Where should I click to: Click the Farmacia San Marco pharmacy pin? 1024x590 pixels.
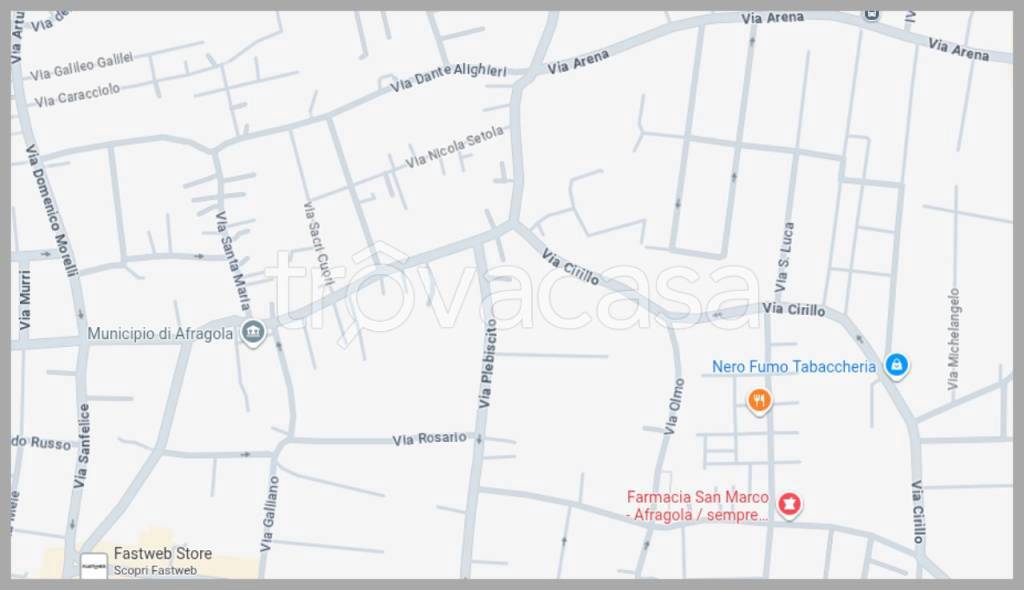(790, 504)
